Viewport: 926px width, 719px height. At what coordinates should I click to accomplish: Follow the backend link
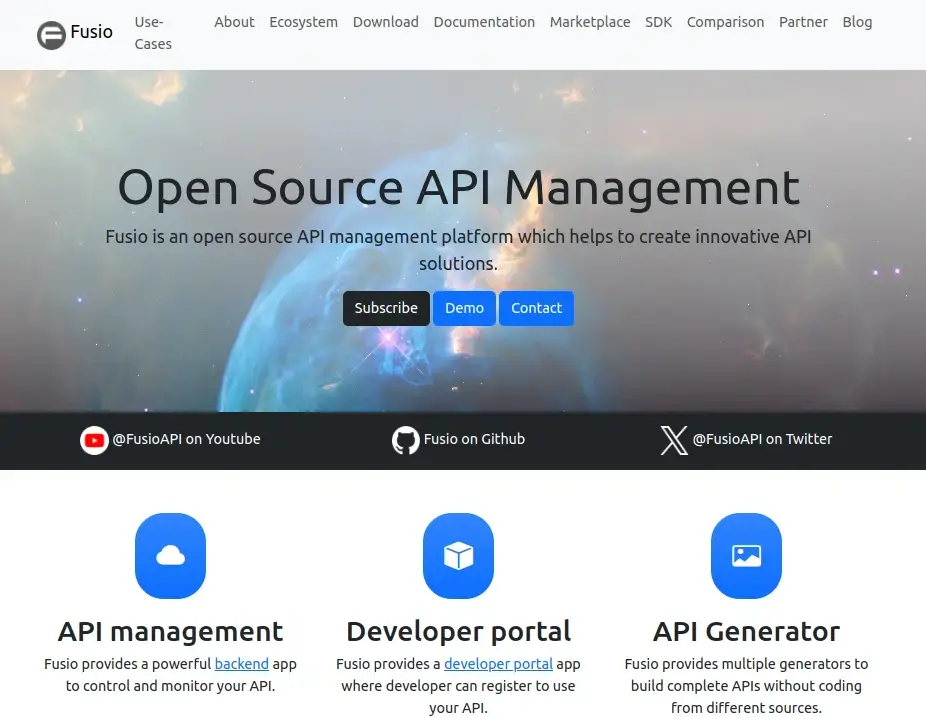(x=242, y=664)
